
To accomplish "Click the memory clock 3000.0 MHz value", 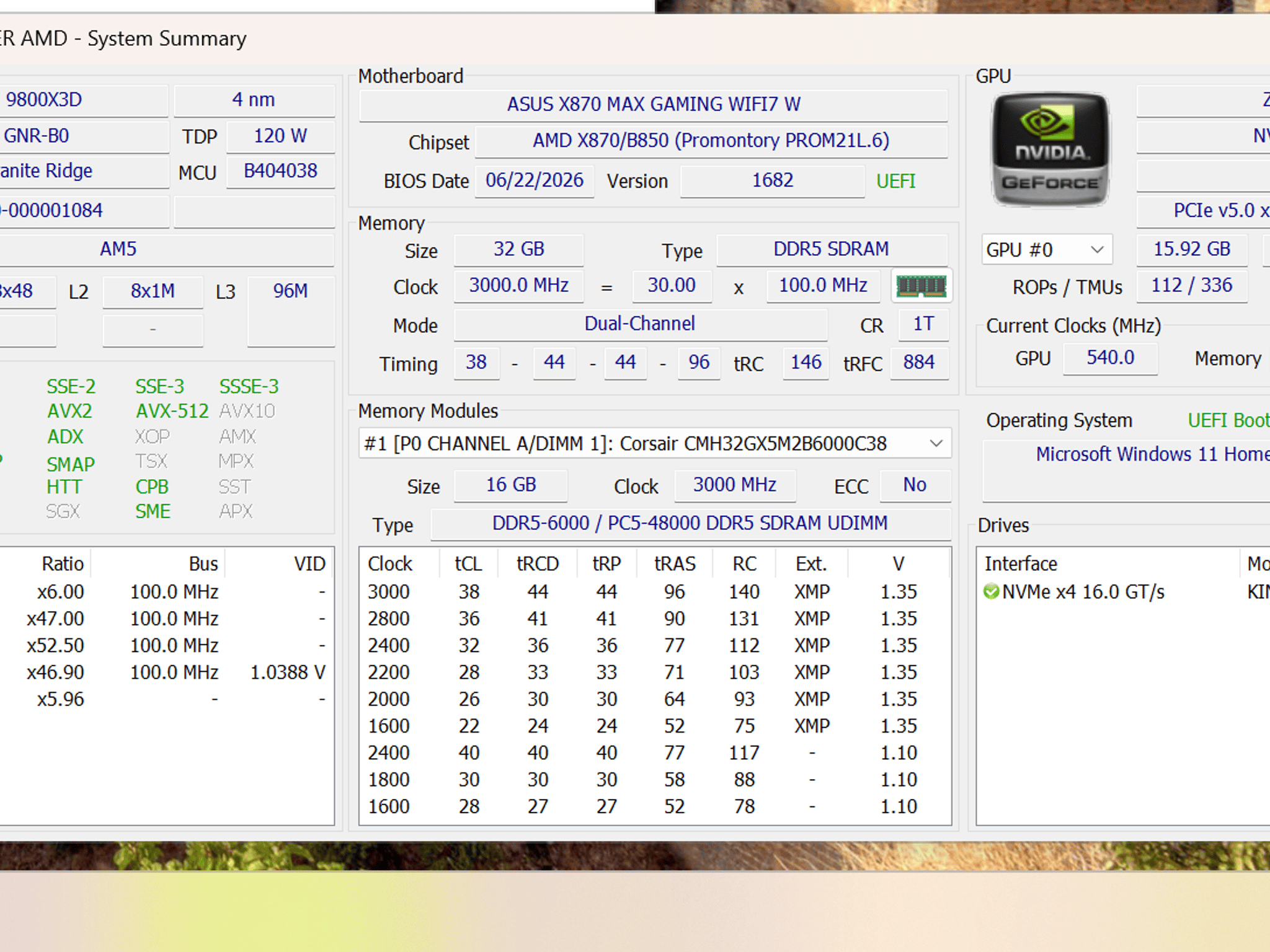I will (519, 285).
